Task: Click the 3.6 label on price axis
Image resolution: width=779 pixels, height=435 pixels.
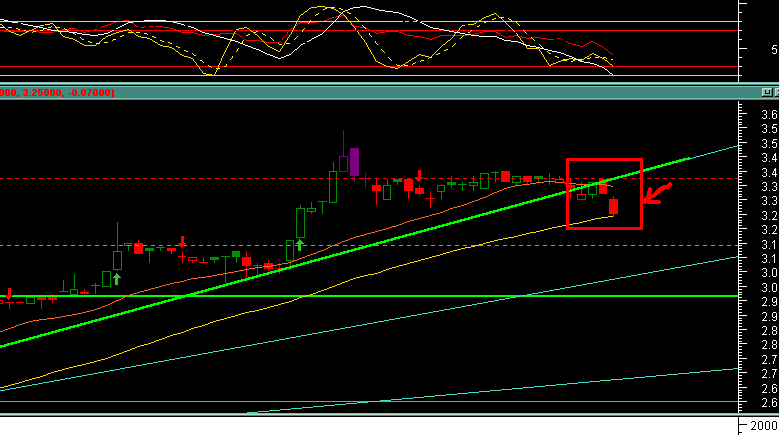Action: [770, 114]
